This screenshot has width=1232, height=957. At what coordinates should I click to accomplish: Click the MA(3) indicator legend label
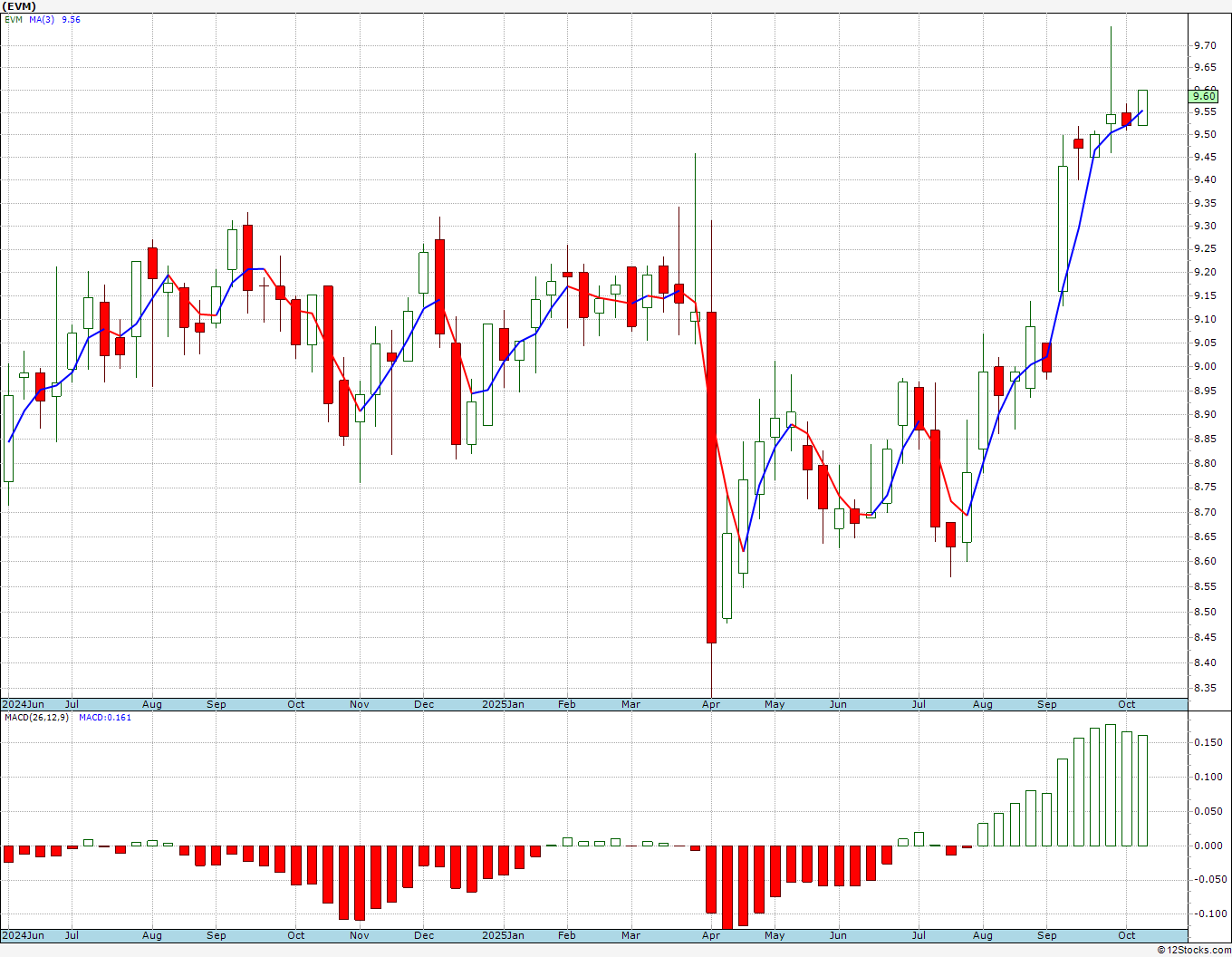pos(42,19)
